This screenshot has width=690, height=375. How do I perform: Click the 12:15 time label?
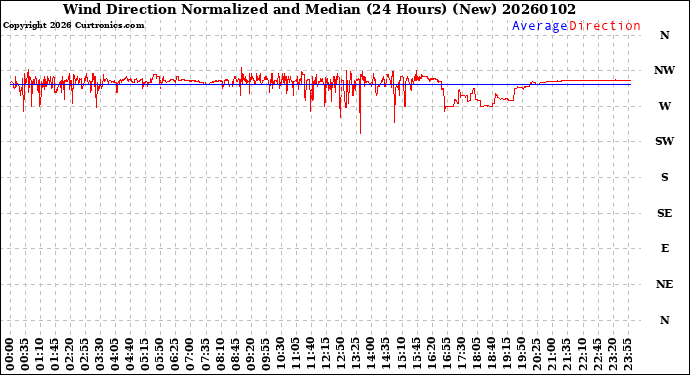click(325, 354)
